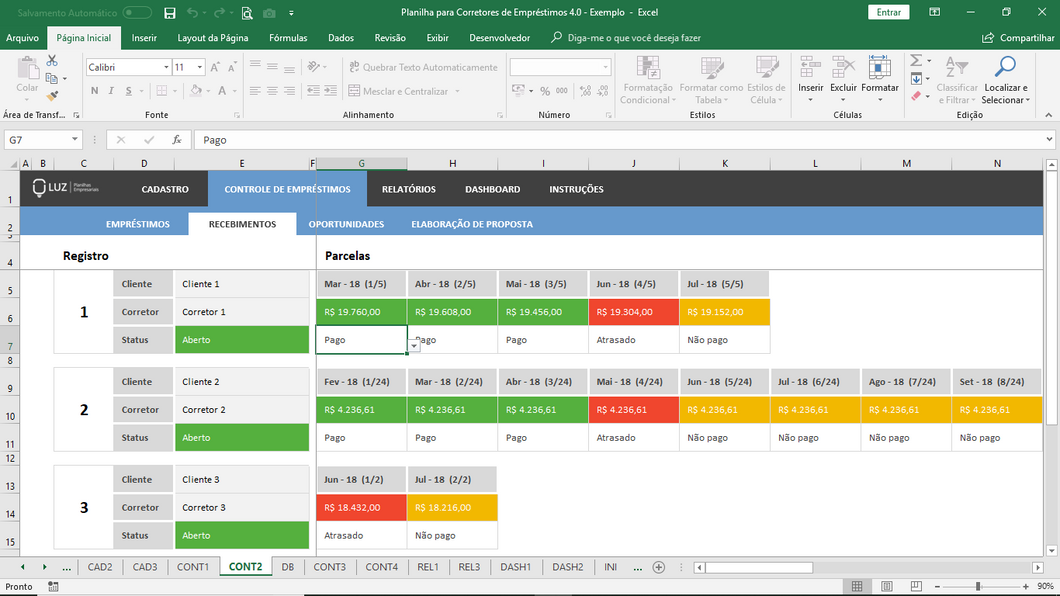Undo the last action
Image resolution: width=1060 pixels, height=596 pixels.
pyautogui.click(x=193, y=13)
